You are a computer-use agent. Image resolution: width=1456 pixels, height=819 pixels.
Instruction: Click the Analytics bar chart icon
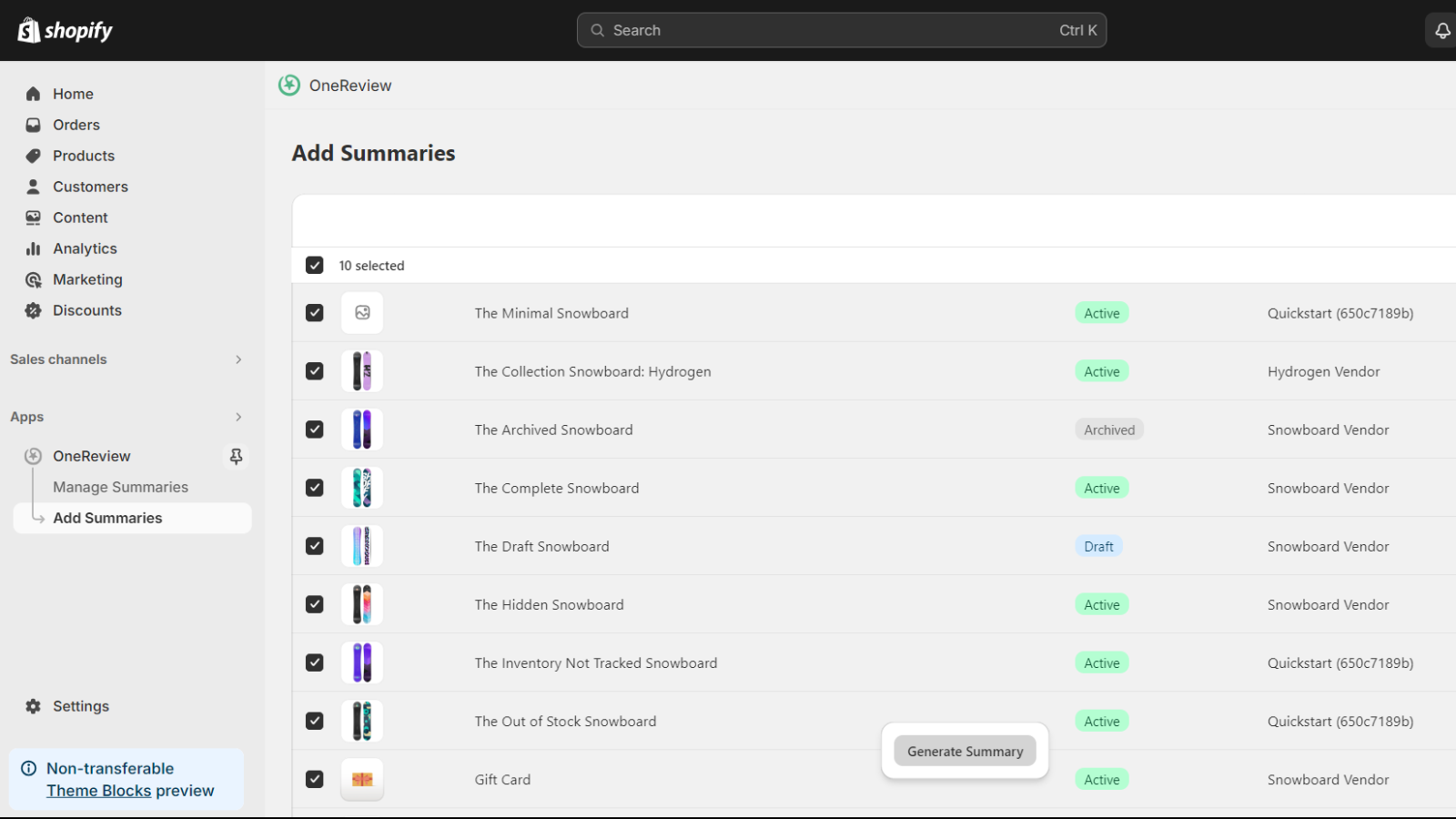34,248
